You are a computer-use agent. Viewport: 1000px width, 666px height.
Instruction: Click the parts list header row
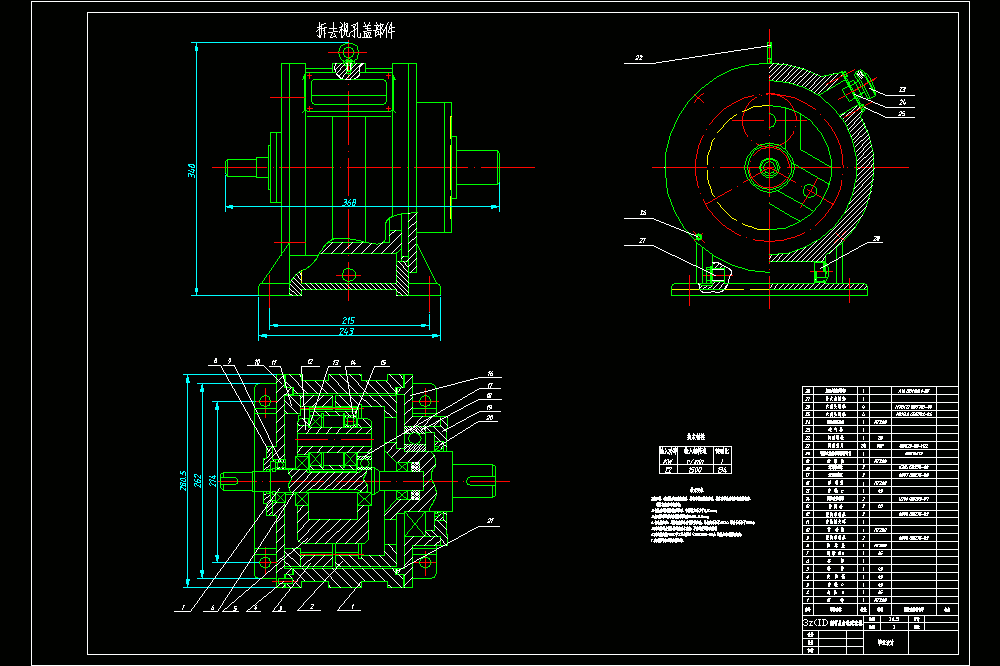coord(880,610)
